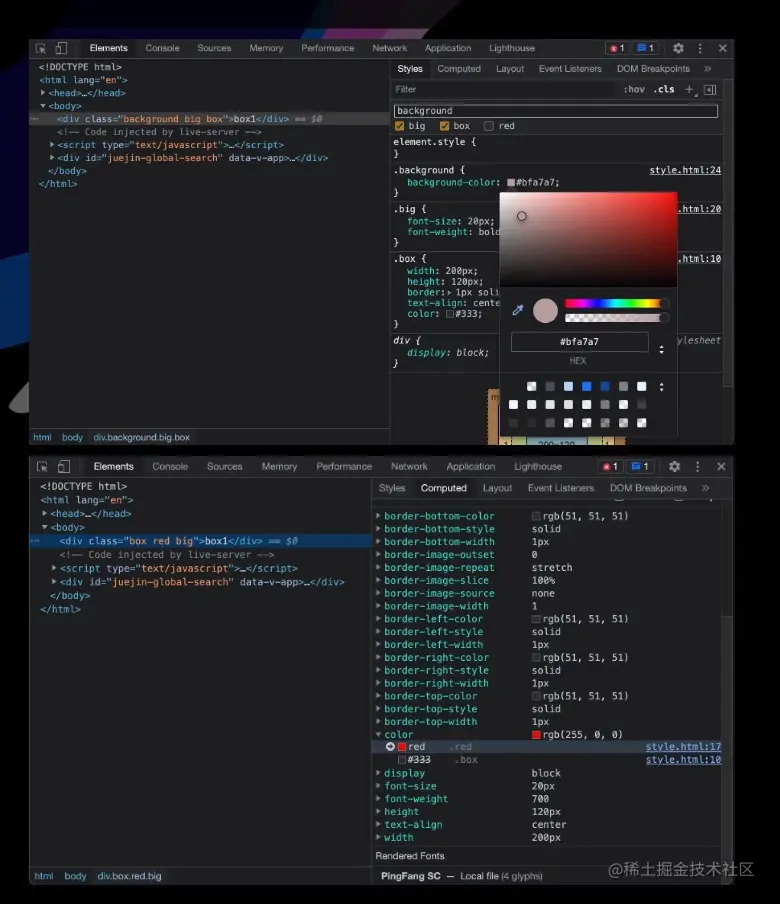Click body breadcrumb in bottom panel

click(75, 876)
